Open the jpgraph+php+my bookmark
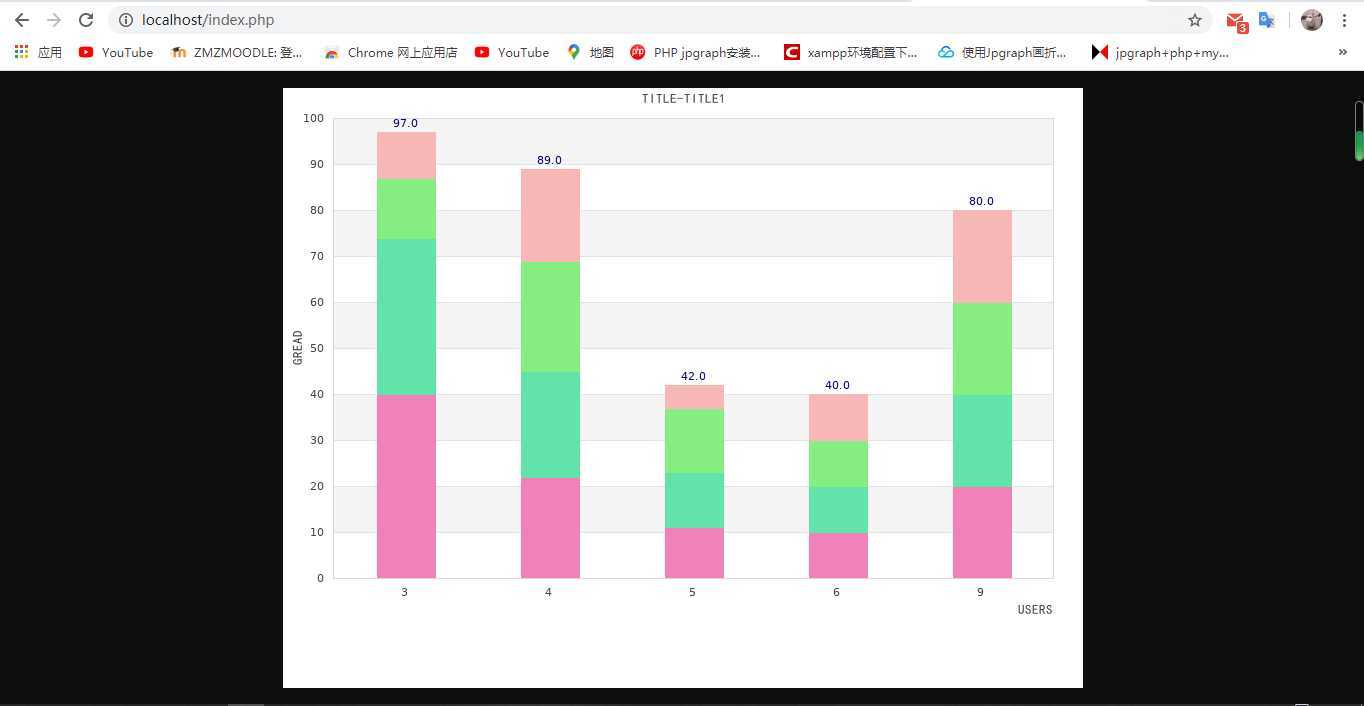The height and width of the screenshot is (706, 1364). tap(1160, 52)
